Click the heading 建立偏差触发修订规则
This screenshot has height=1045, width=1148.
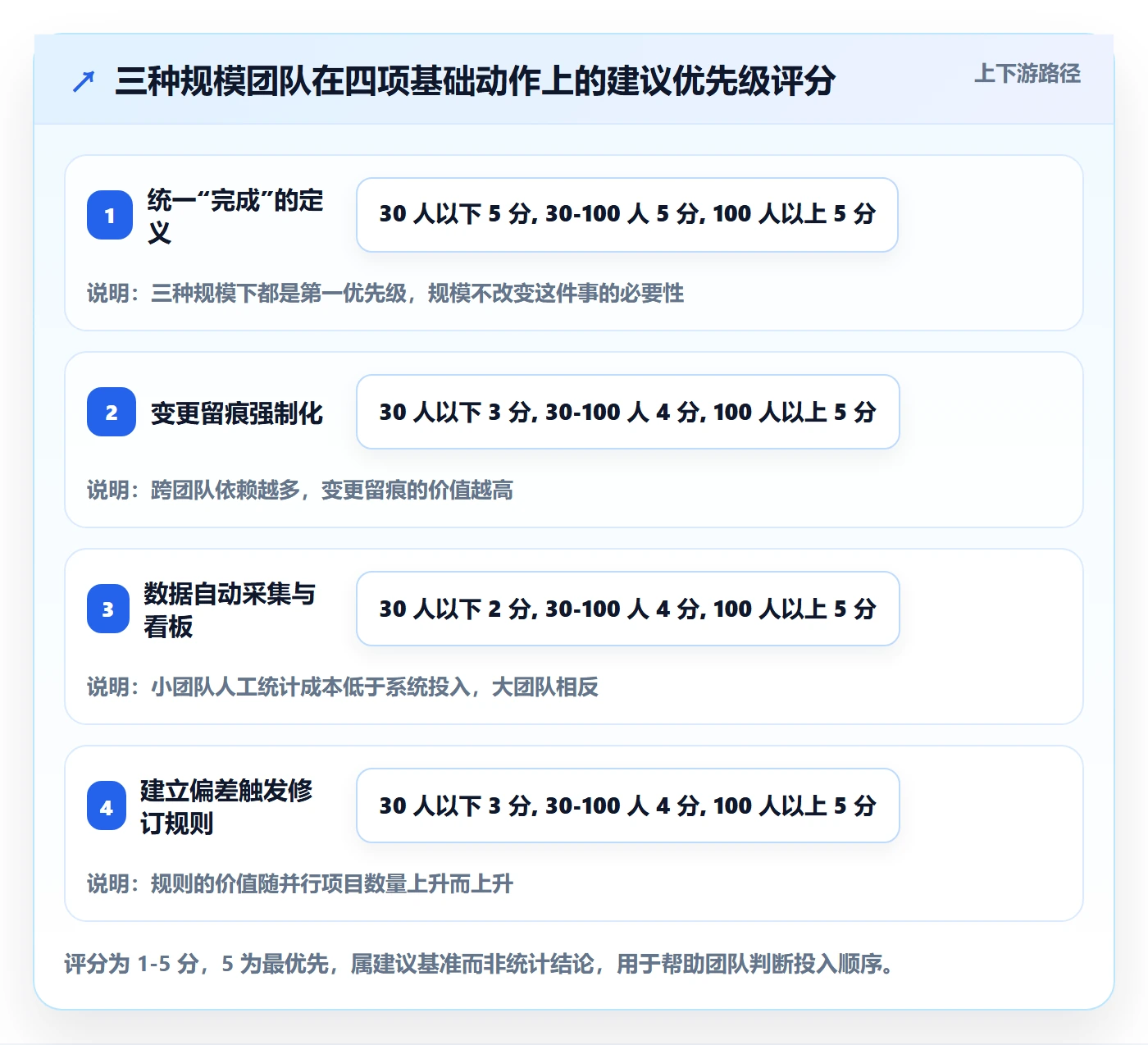click(226, 806)
